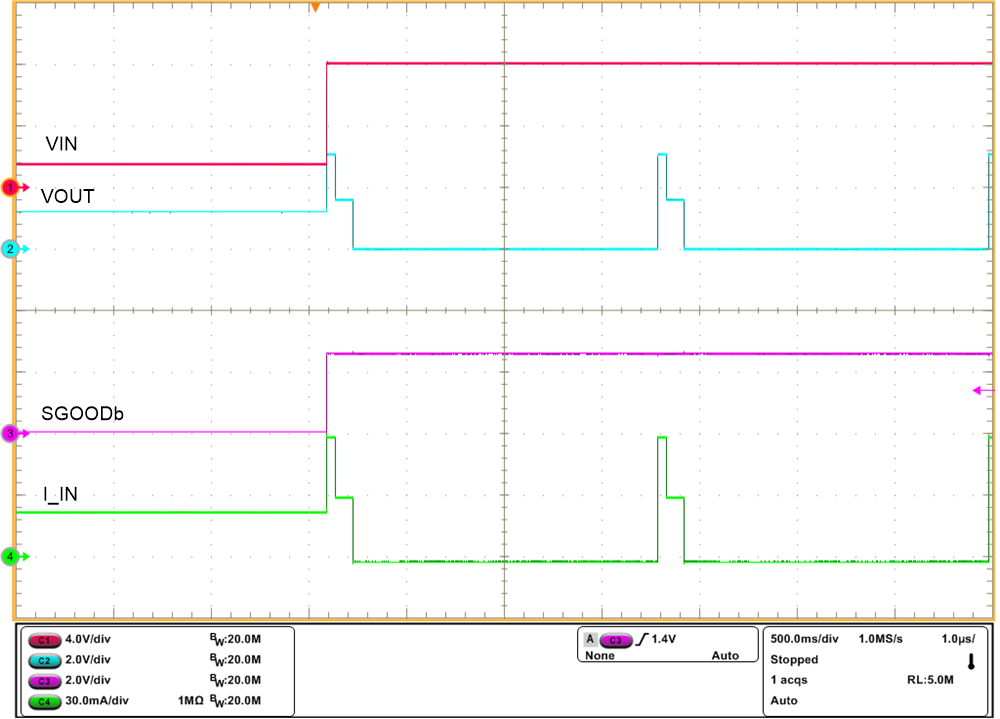Click the pink channel 3 level arrow
1000x719 pixels.
click(978, 390)
